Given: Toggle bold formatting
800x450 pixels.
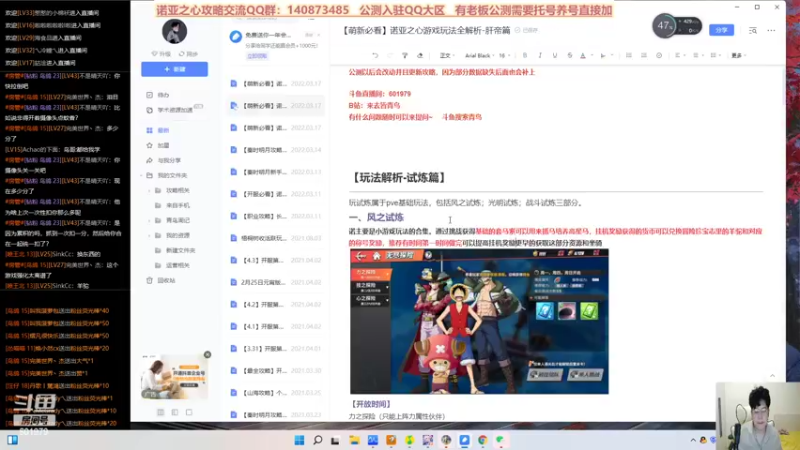Looking at the screenshot, I should click(x=524, y=55).
